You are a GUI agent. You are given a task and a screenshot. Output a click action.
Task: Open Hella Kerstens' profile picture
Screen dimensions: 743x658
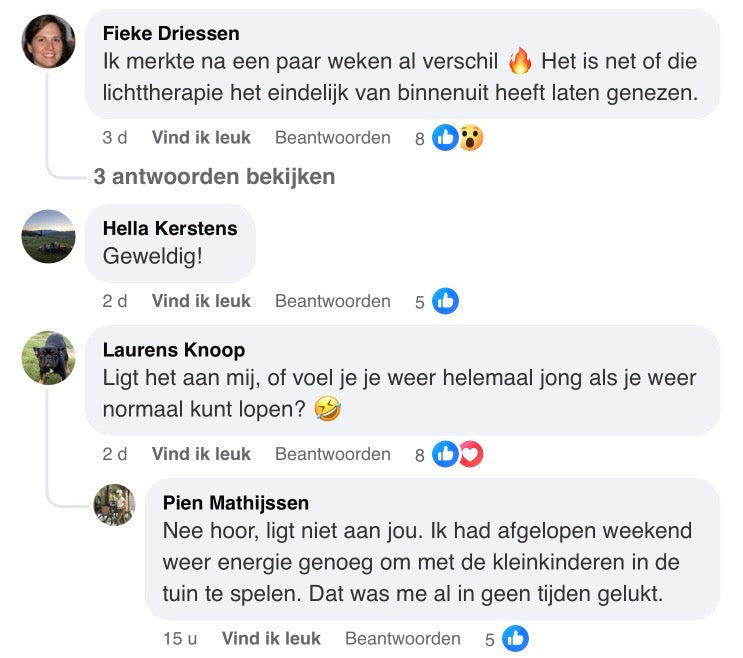click(x=48, y=236)
